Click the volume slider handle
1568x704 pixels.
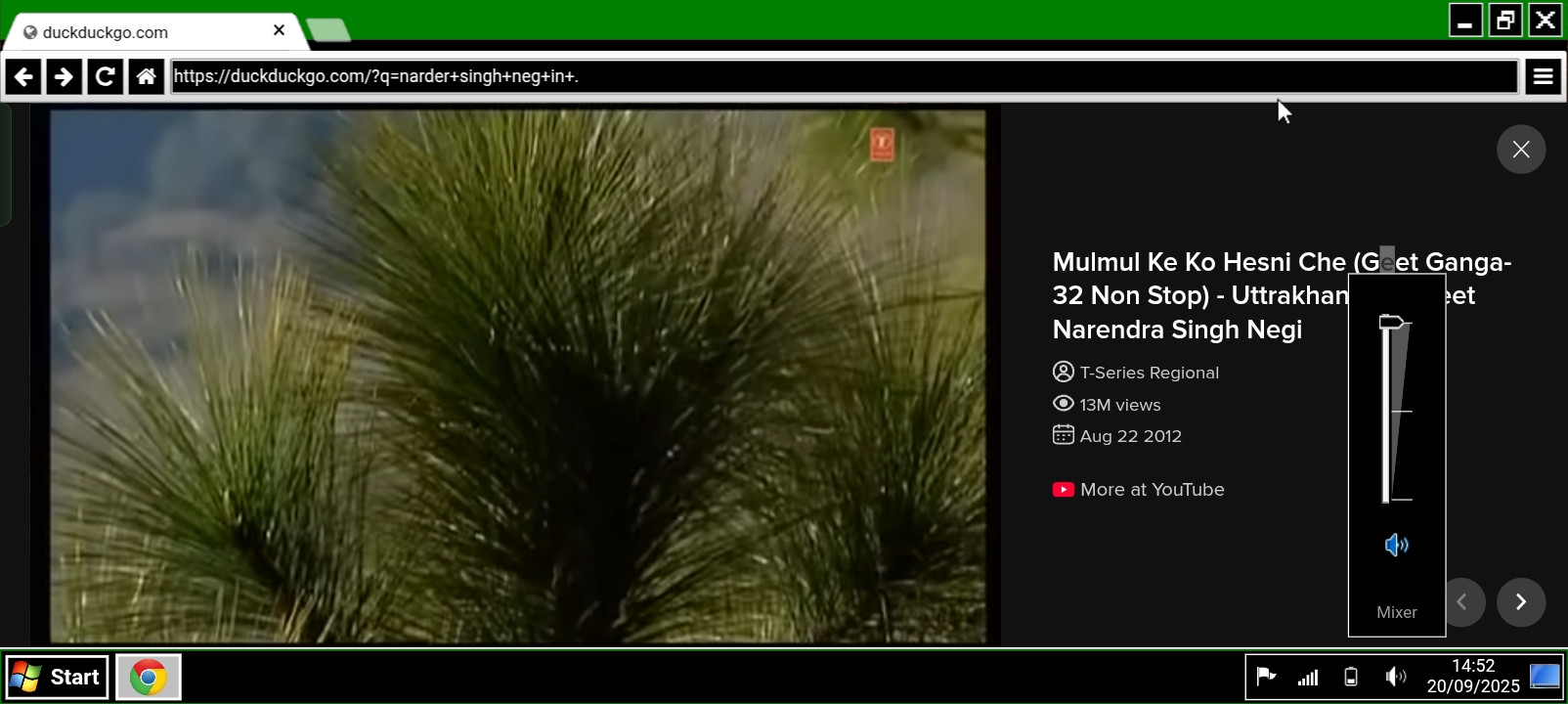point(1391,323)
